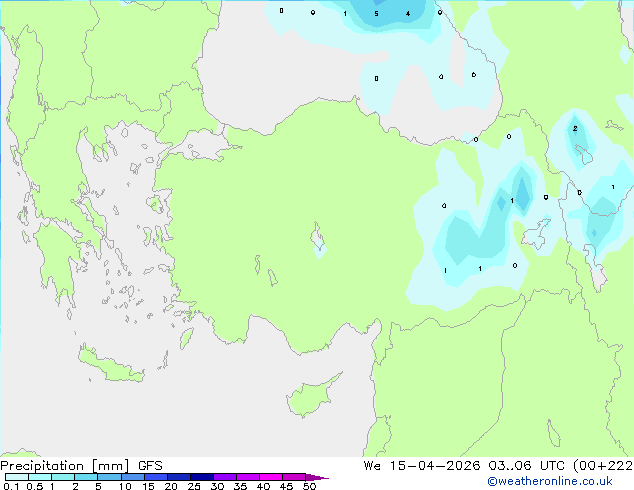This screenshot has width=634, height=490.
Task: Click the "45" legend scale label
Action: pos(286,486)
